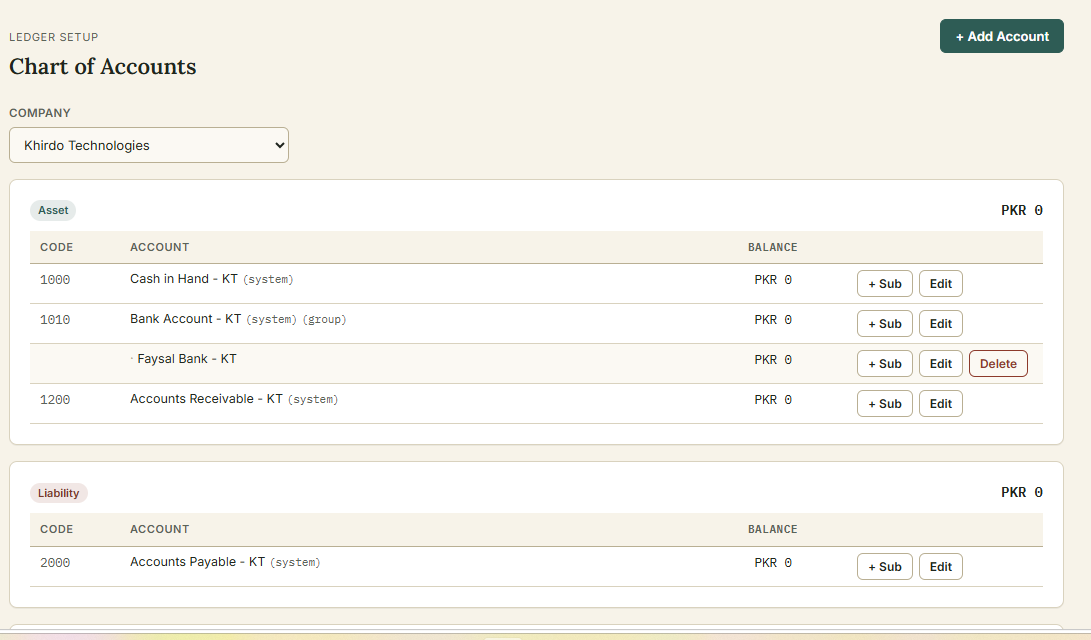Image resolution: width=1091 pixels, height=640 pixels.
Task: Edit the Bank Account - KT account
Action: 940,323
